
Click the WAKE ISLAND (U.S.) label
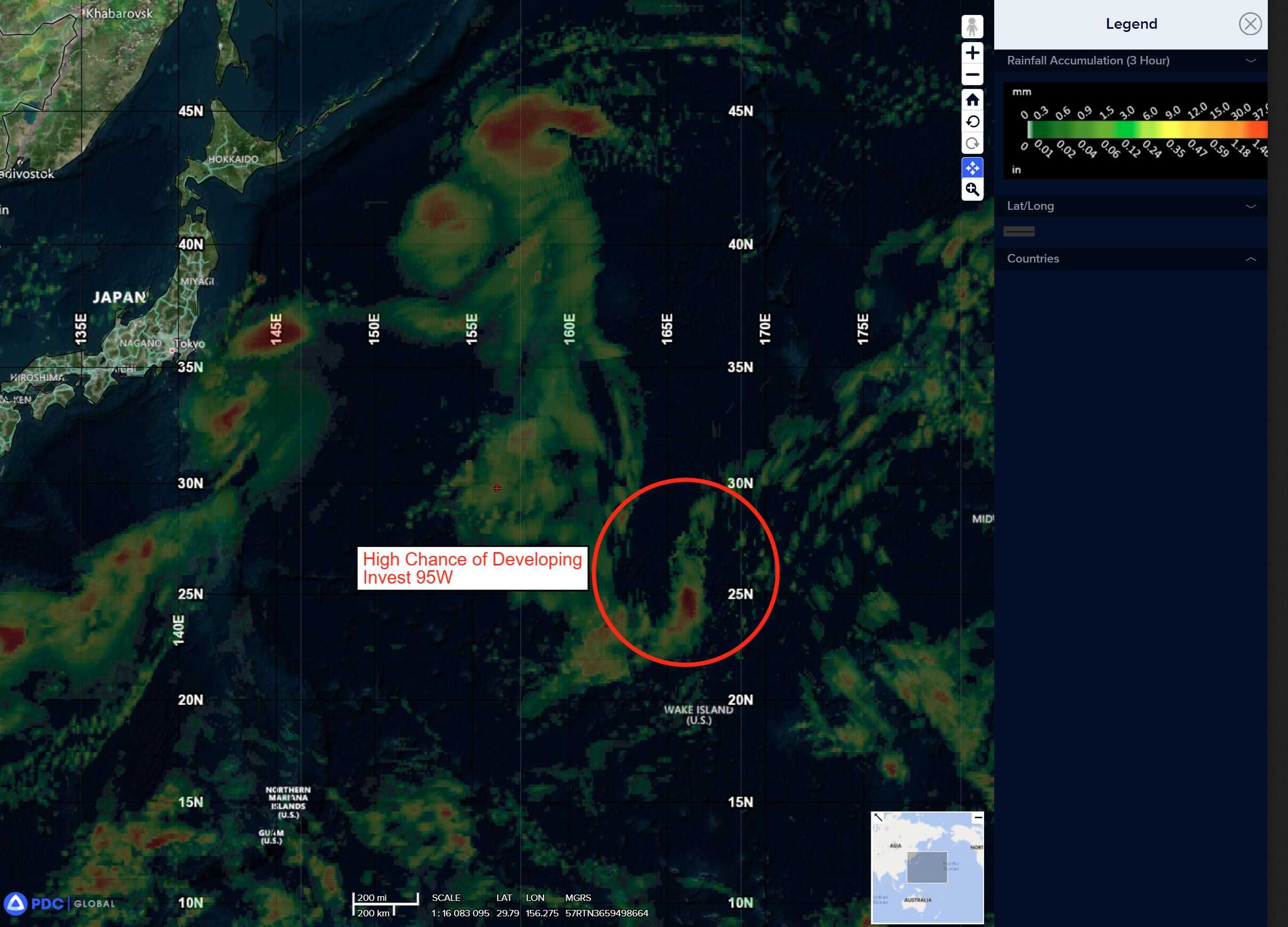(x=698, y=715)
